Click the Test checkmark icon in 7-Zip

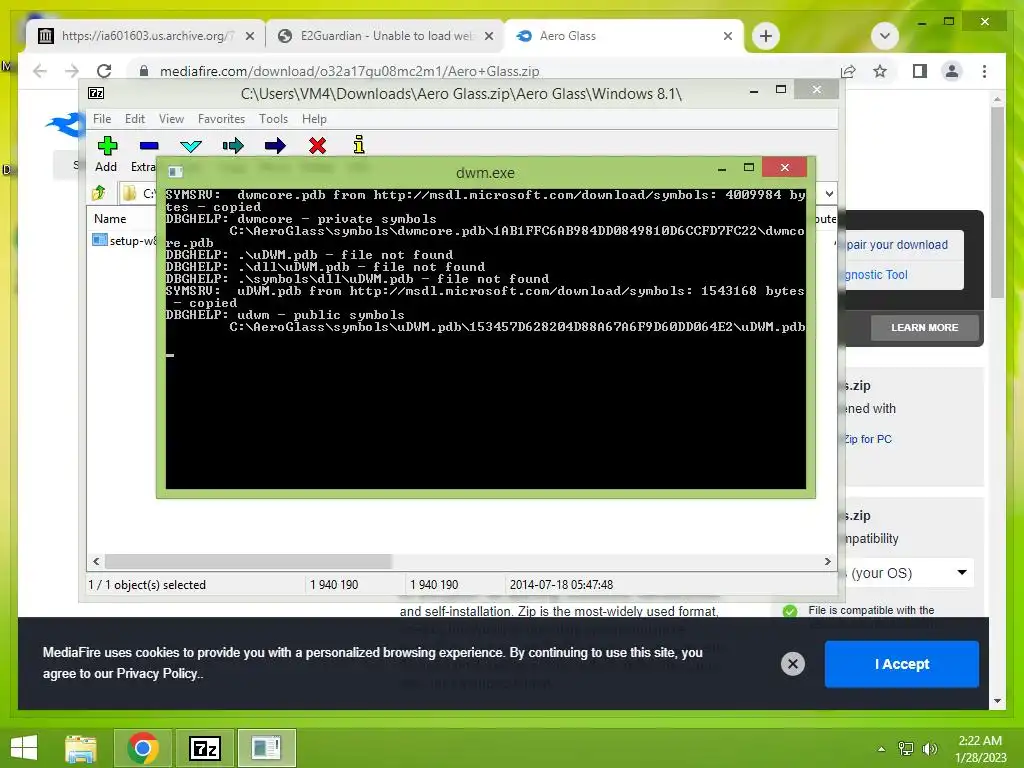[x=191, y=146]
